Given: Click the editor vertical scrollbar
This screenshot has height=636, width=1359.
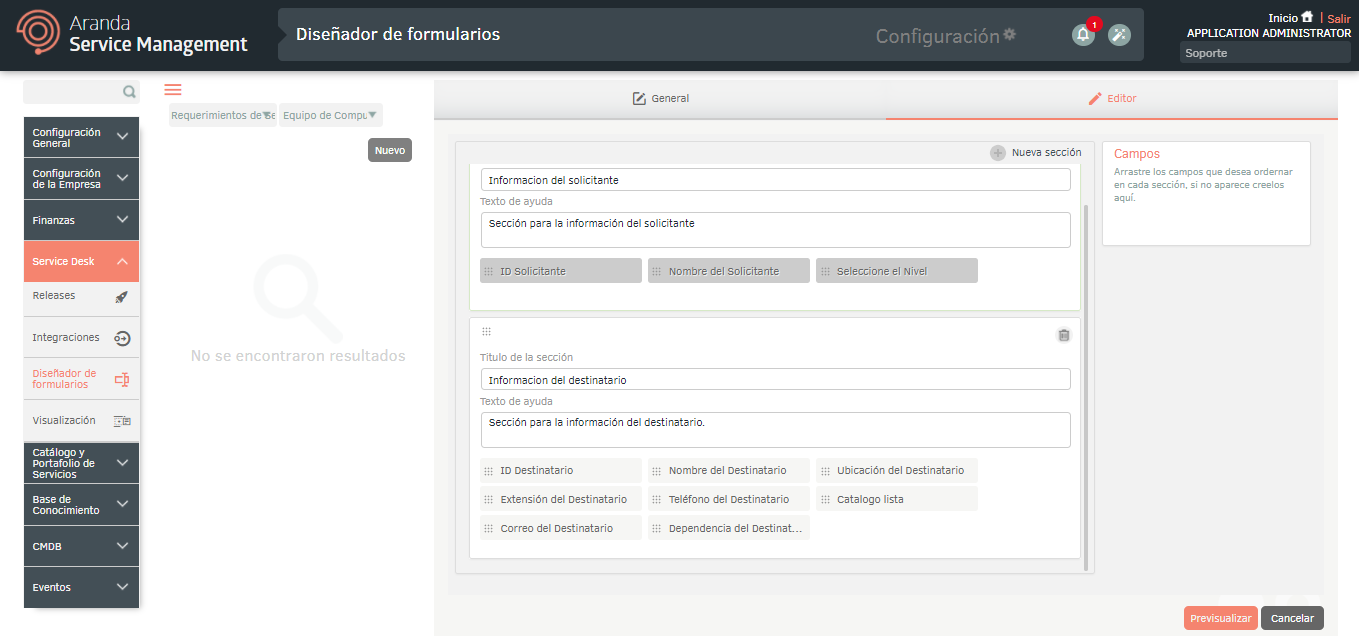Looking at the screenshot, I should (1087, 388).
